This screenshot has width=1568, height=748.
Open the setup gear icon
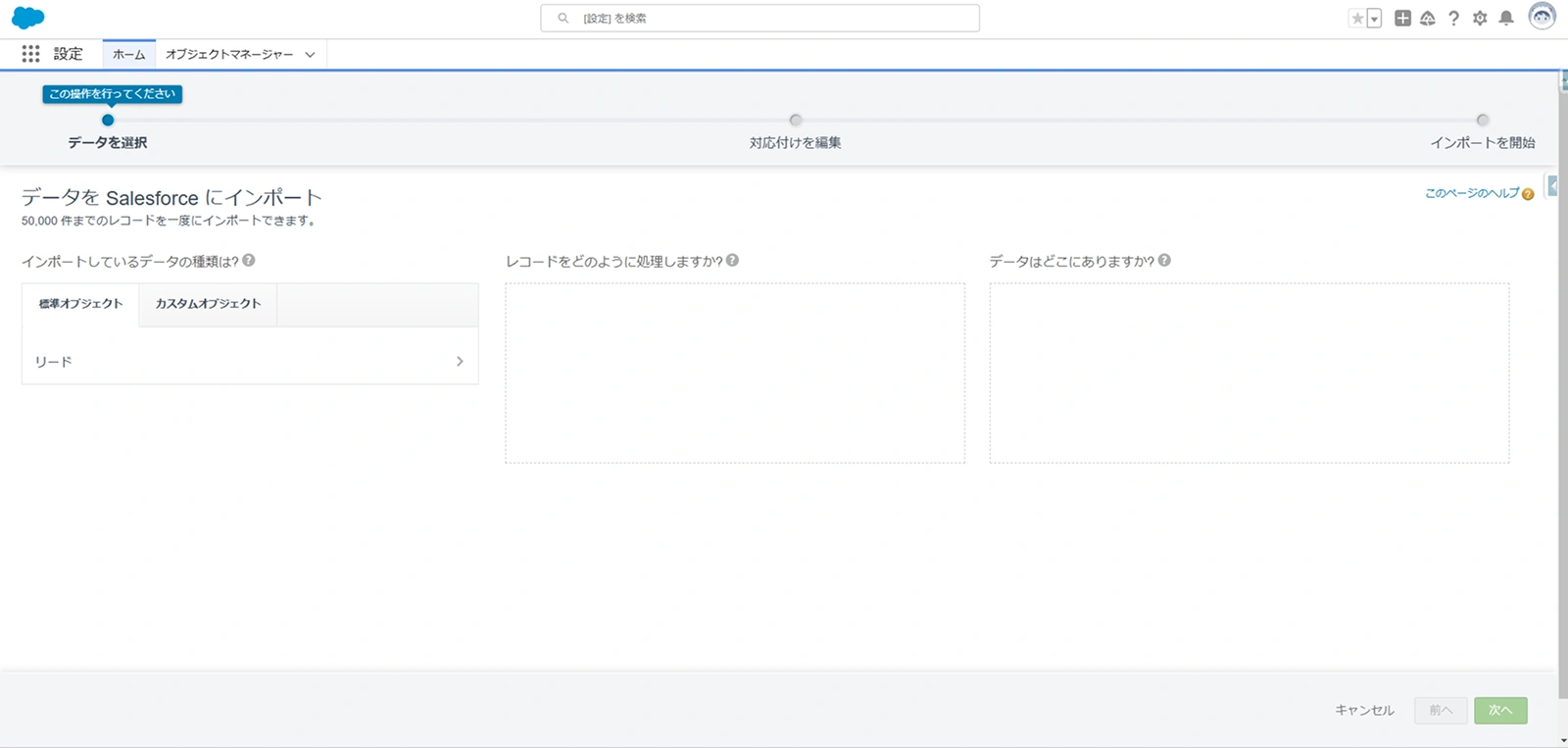pos(1480,18)
